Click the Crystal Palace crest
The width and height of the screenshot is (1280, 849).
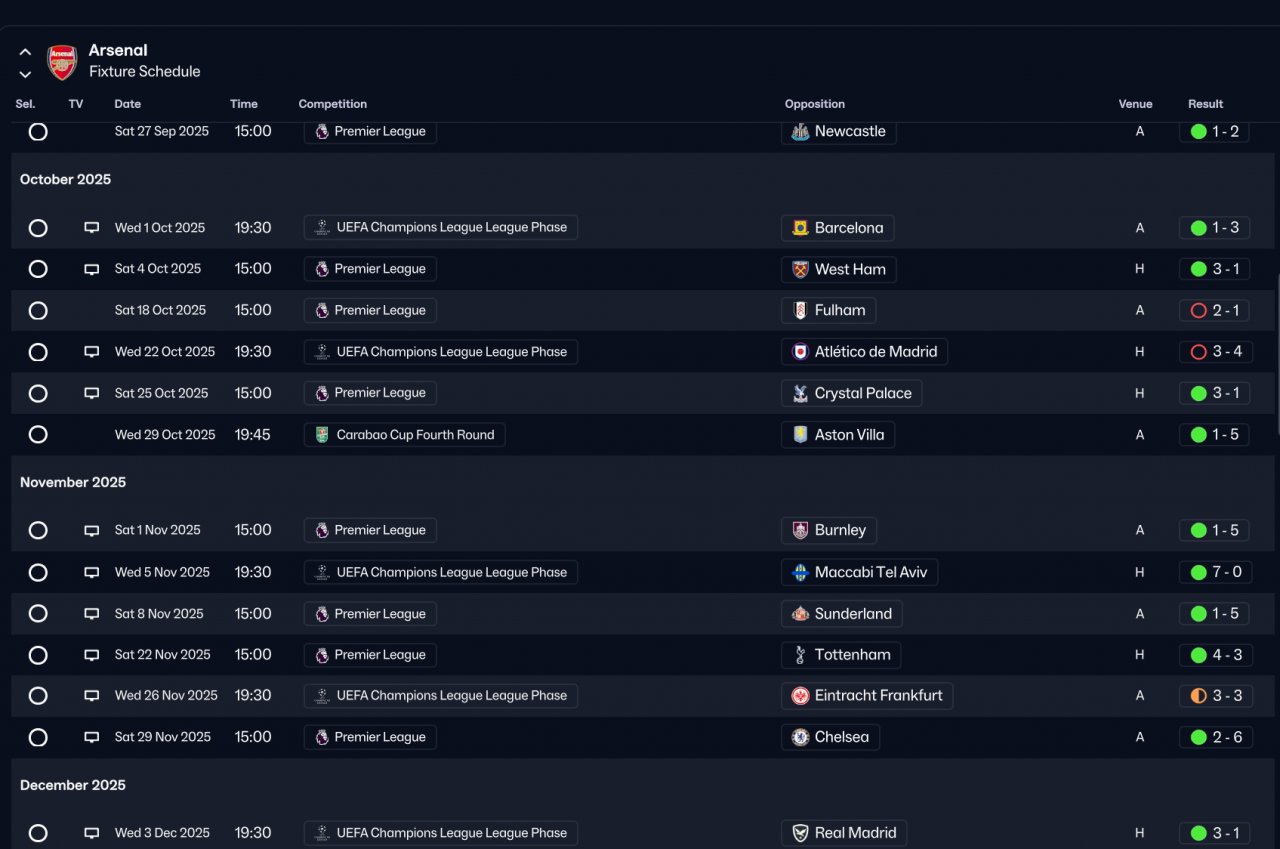click(x=800, y=393)
